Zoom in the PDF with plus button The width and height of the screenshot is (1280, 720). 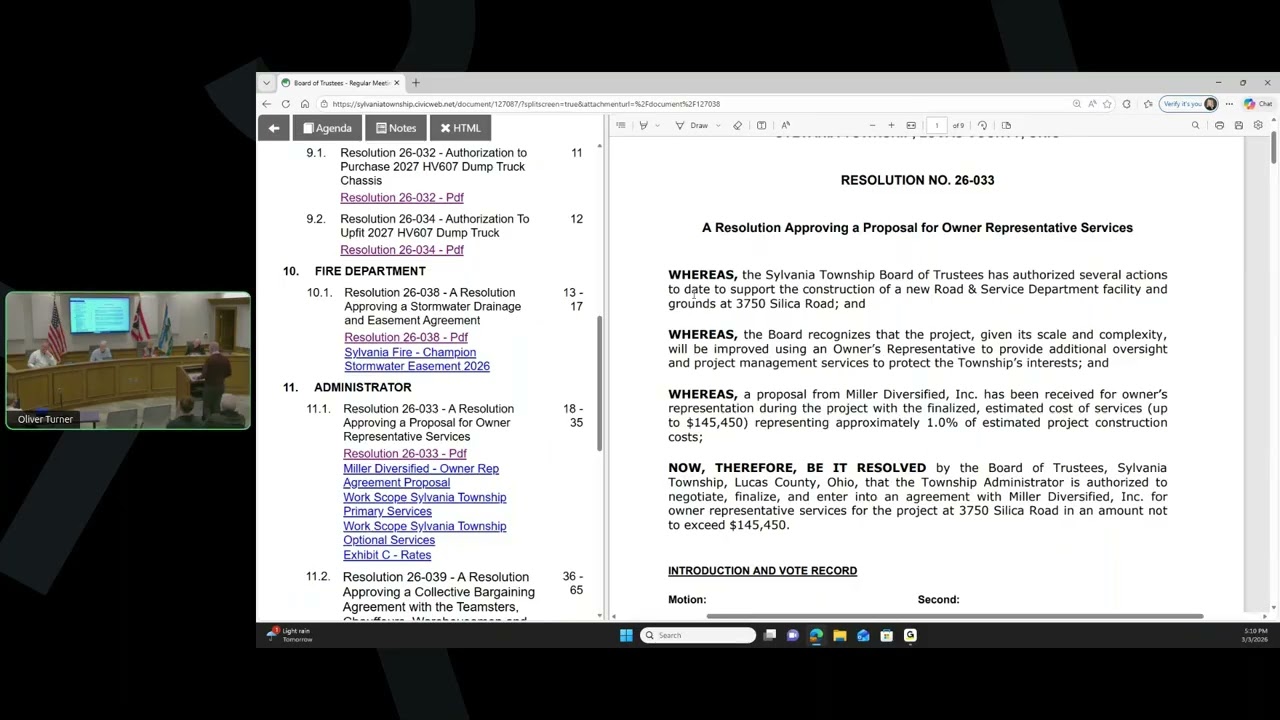pyautogui.click(x=891, y=126)
